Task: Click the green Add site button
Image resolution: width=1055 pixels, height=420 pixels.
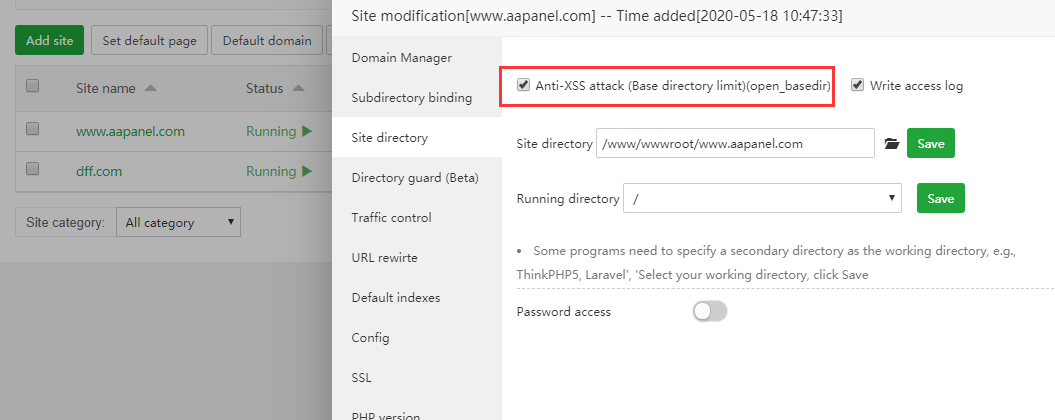Action: tap(49, 41)
